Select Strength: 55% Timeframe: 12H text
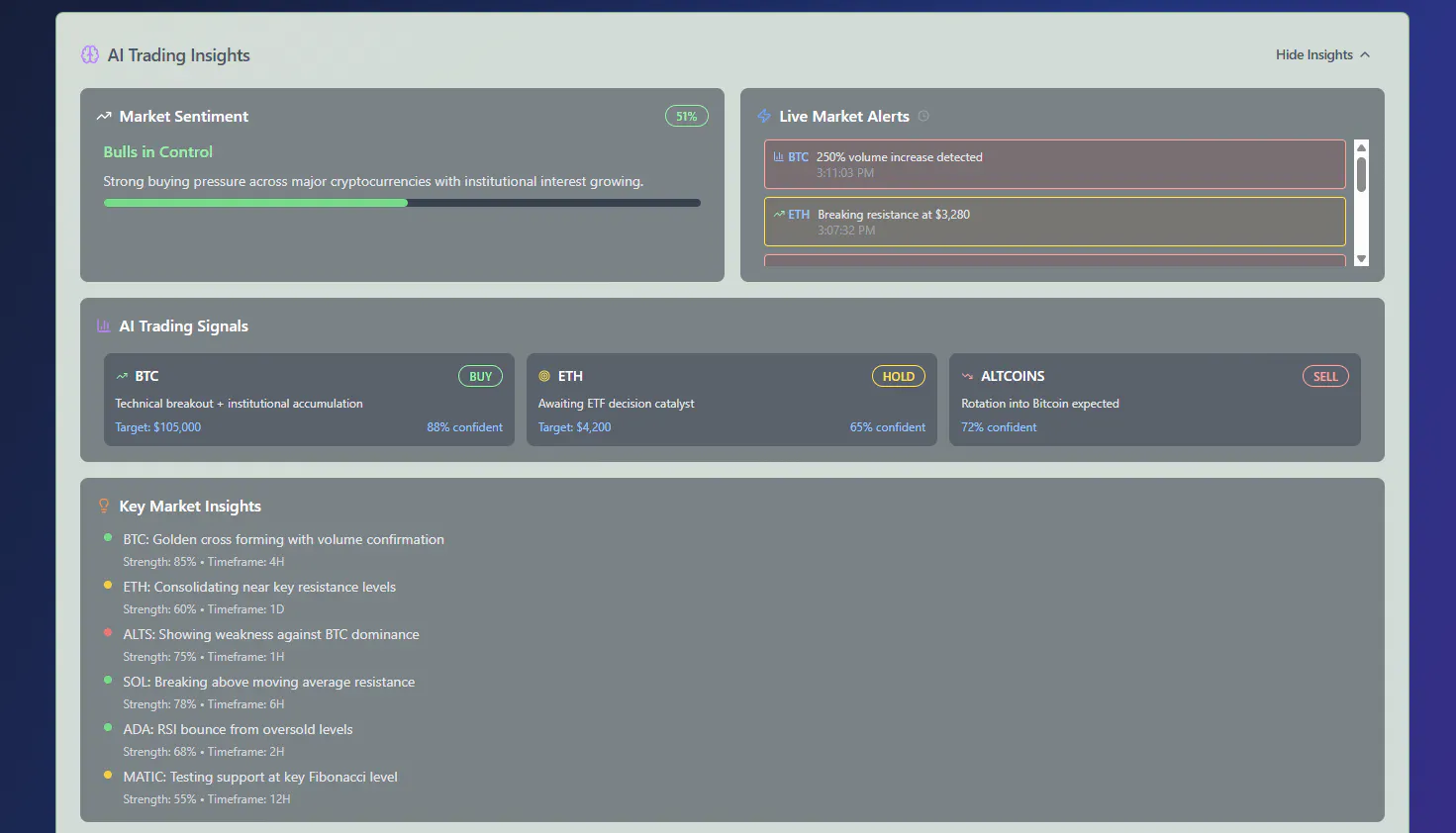Image resolution: width=1456 pixels, height=833 pixels. click(207, 799)
